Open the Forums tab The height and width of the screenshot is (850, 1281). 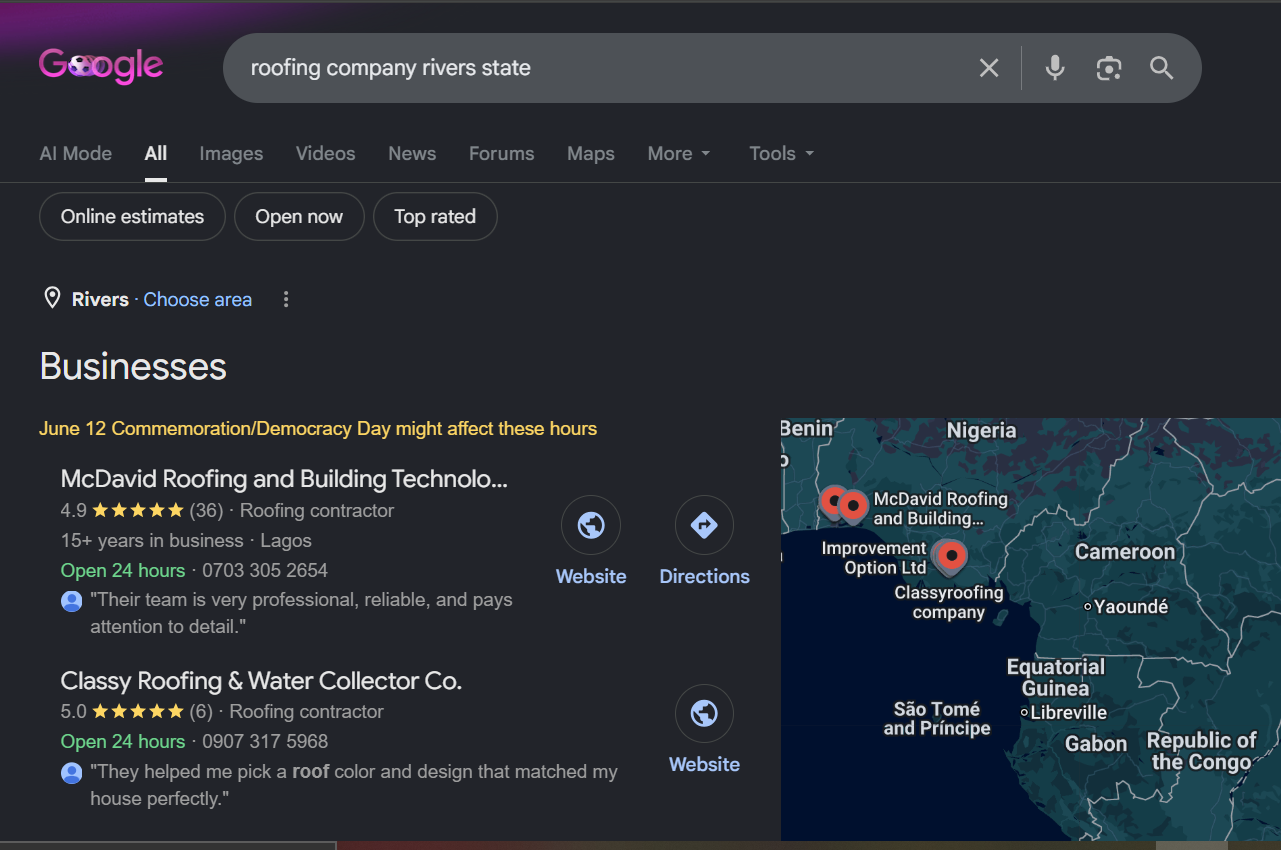click(502, 153)
